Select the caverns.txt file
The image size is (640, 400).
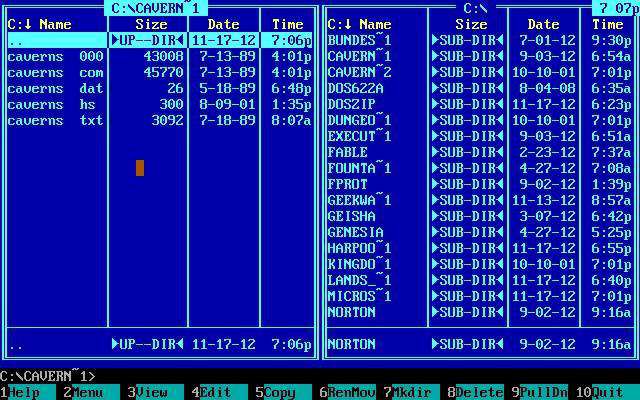pos(56,121)
